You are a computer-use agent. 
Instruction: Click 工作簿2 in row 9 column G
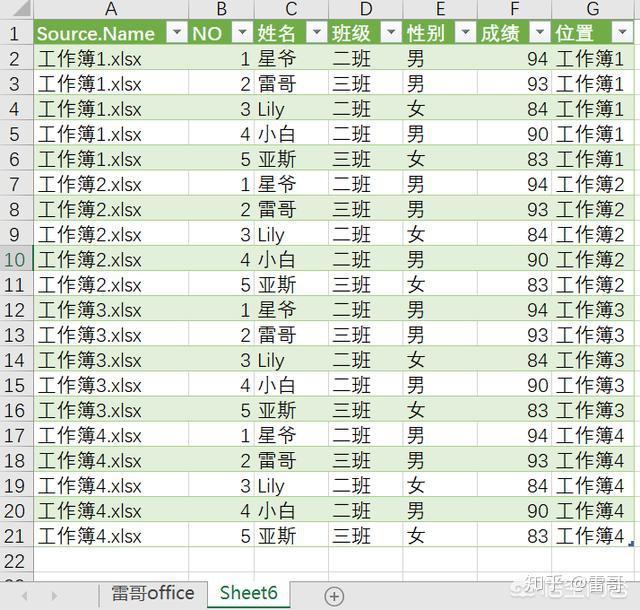(x=590, y=235)
